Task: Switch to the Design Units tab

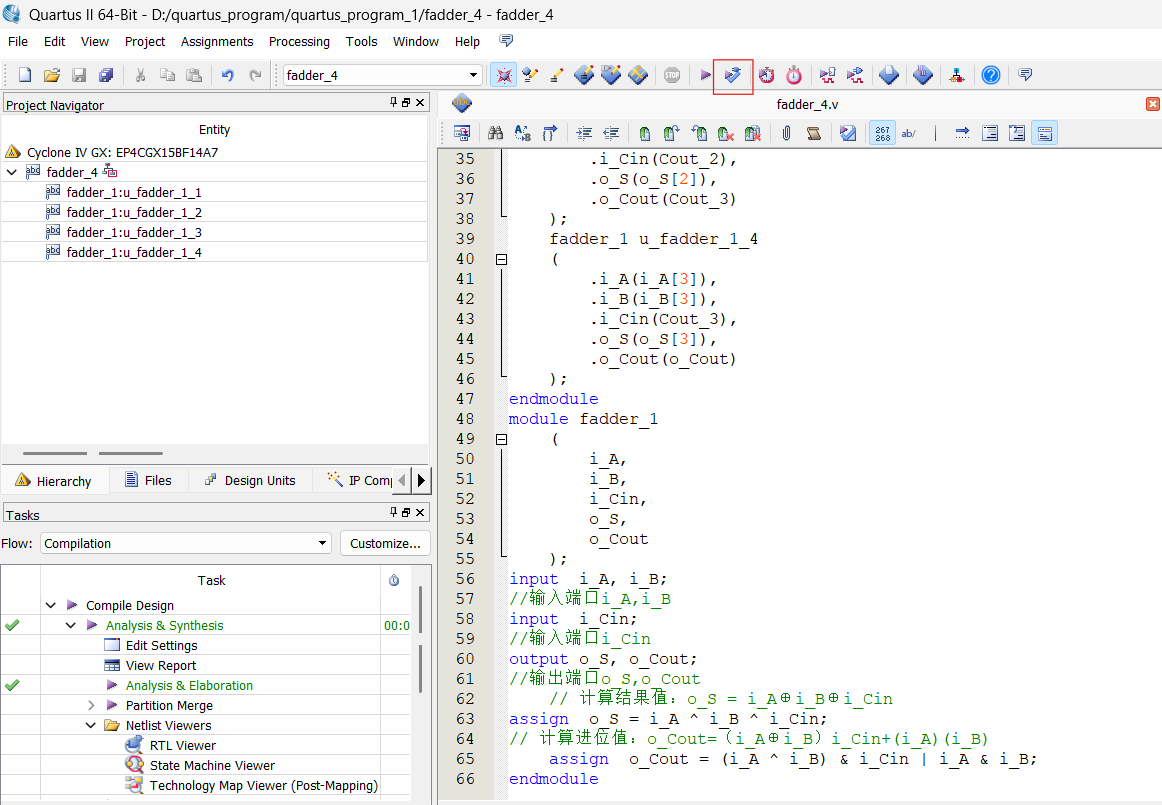Action: 250,480
